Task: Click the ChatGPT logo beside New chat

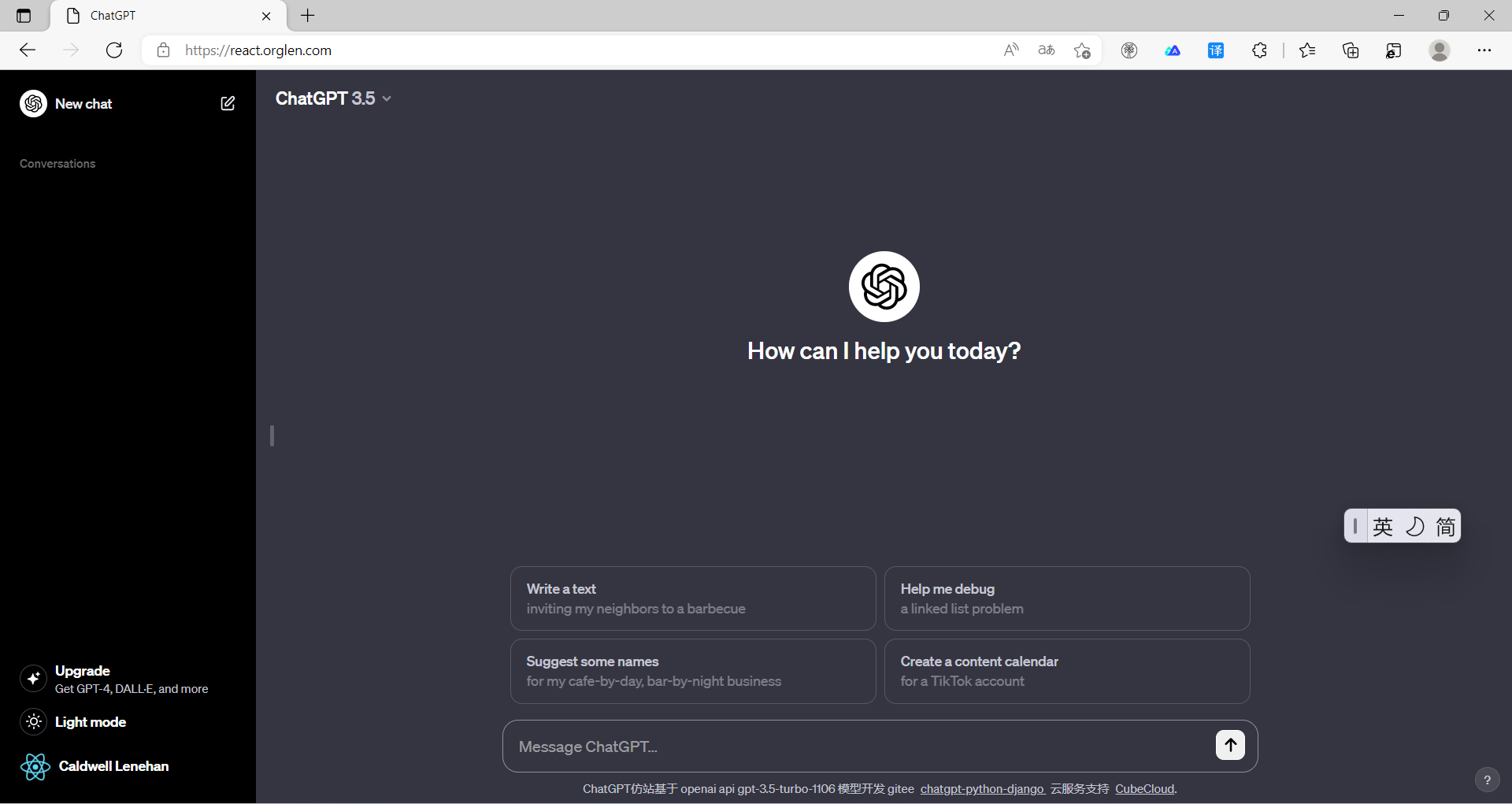Action: (33, 103)
